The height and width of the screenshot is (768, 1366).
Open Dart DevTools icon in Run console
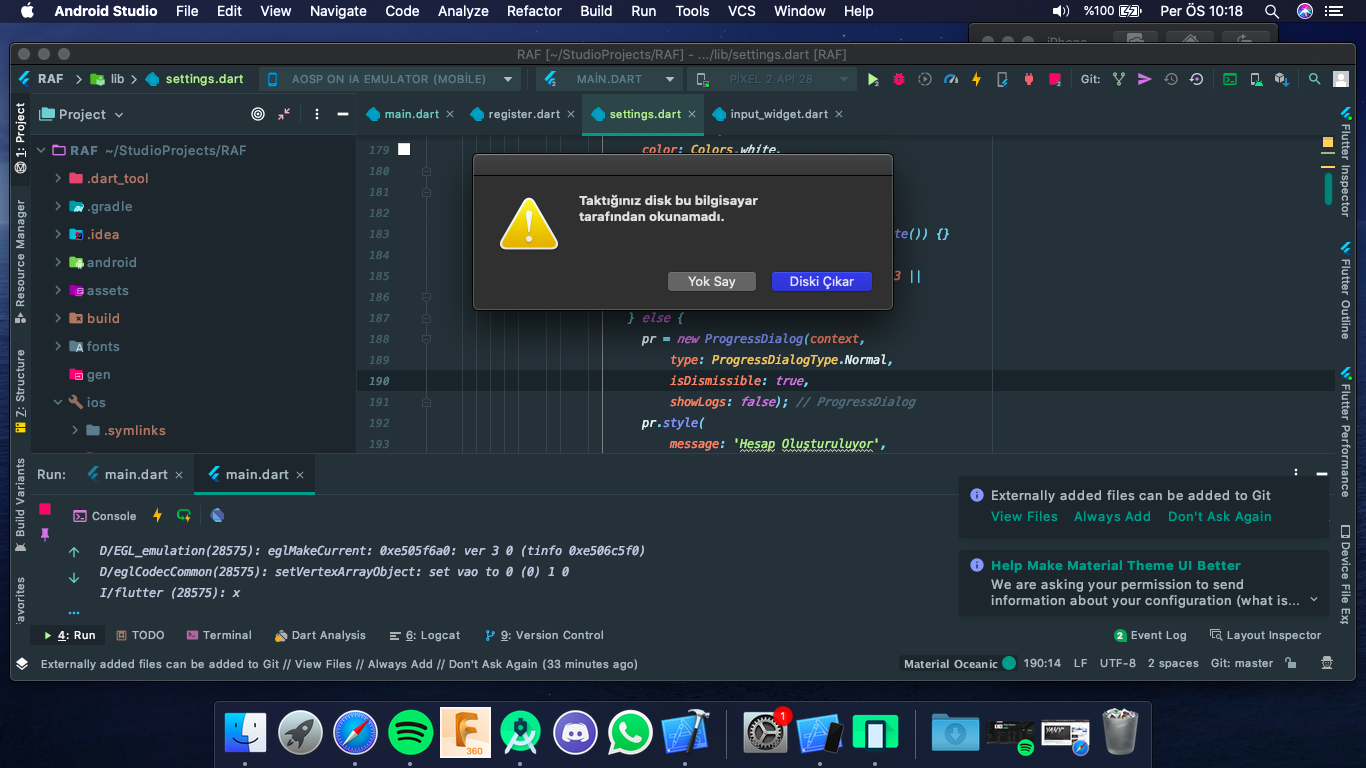click(217, 516)
